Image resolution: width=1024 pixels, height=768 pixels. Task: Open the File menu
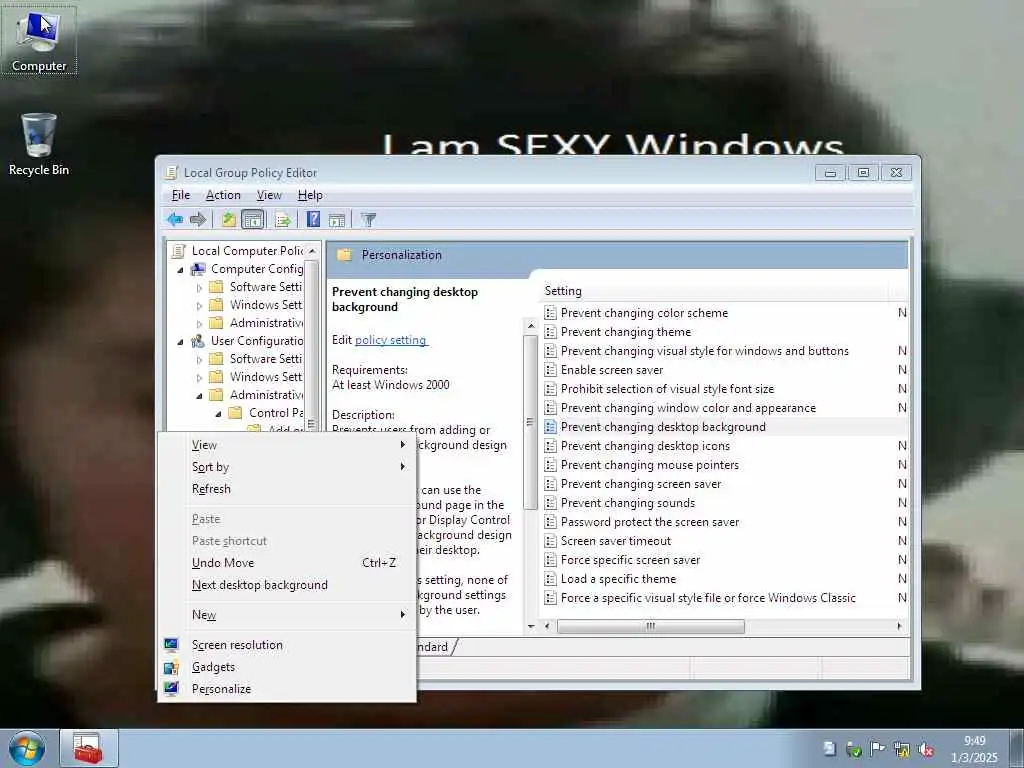pyautogui.click(x=181, y=195)
